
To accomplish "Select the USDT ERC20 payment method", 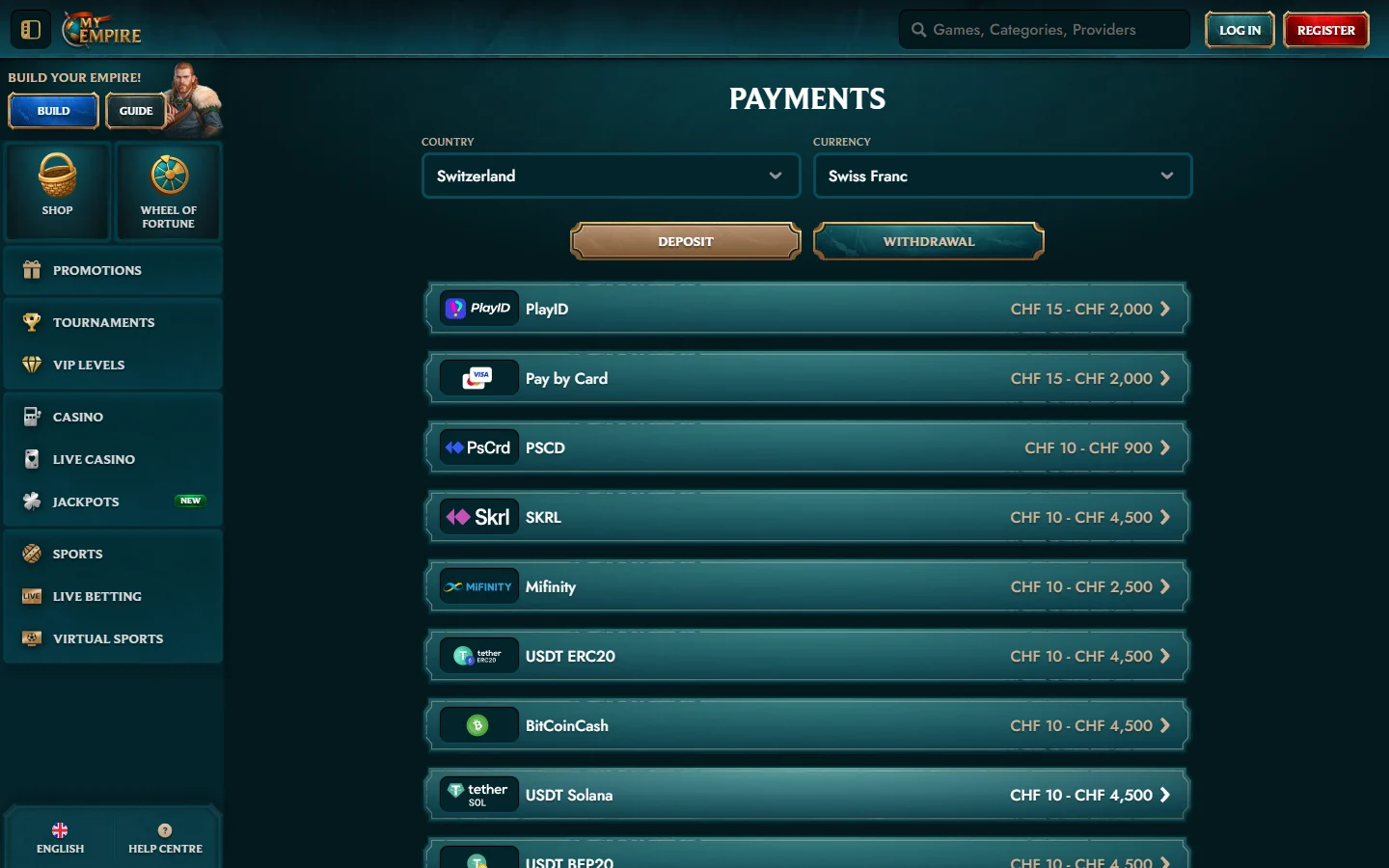I will (807, 656).
